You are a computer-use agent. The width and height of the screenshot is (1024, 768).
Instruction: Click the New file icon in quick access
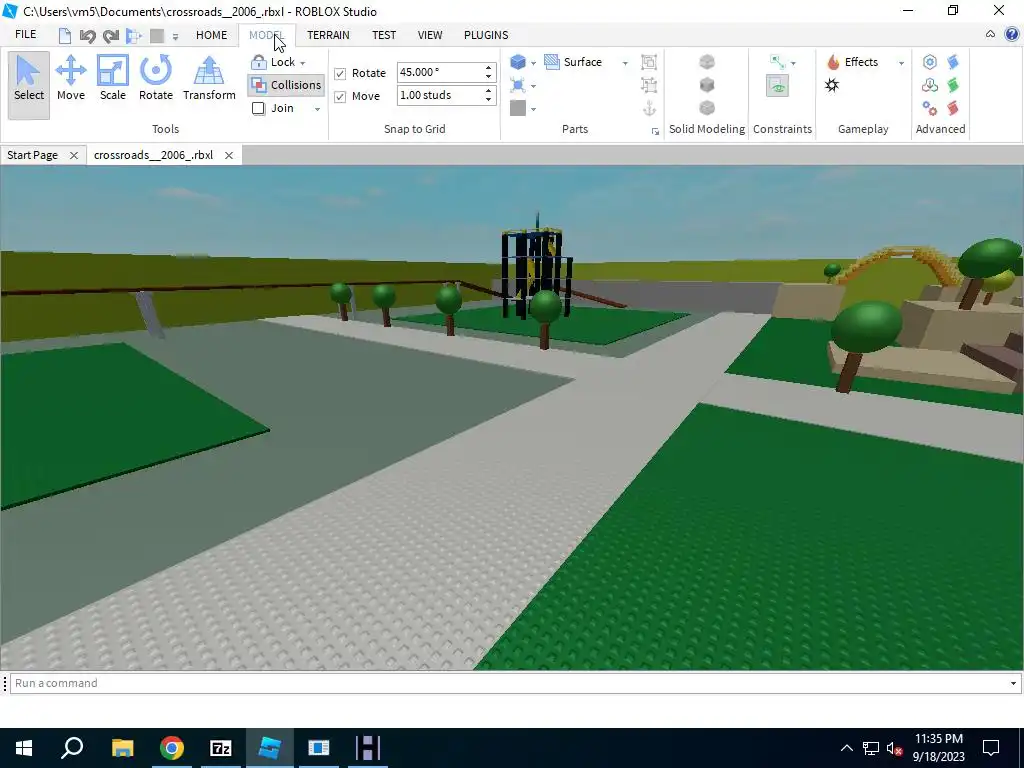pyautogui.click(x=65, y=35)
